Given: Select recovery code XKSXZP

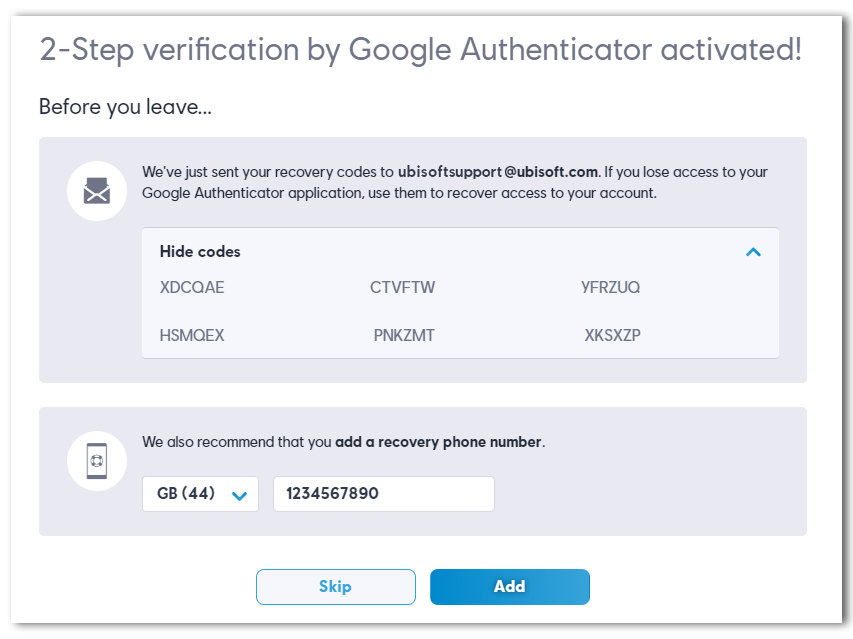Looking at the screenshot, I should pos(613,335).
